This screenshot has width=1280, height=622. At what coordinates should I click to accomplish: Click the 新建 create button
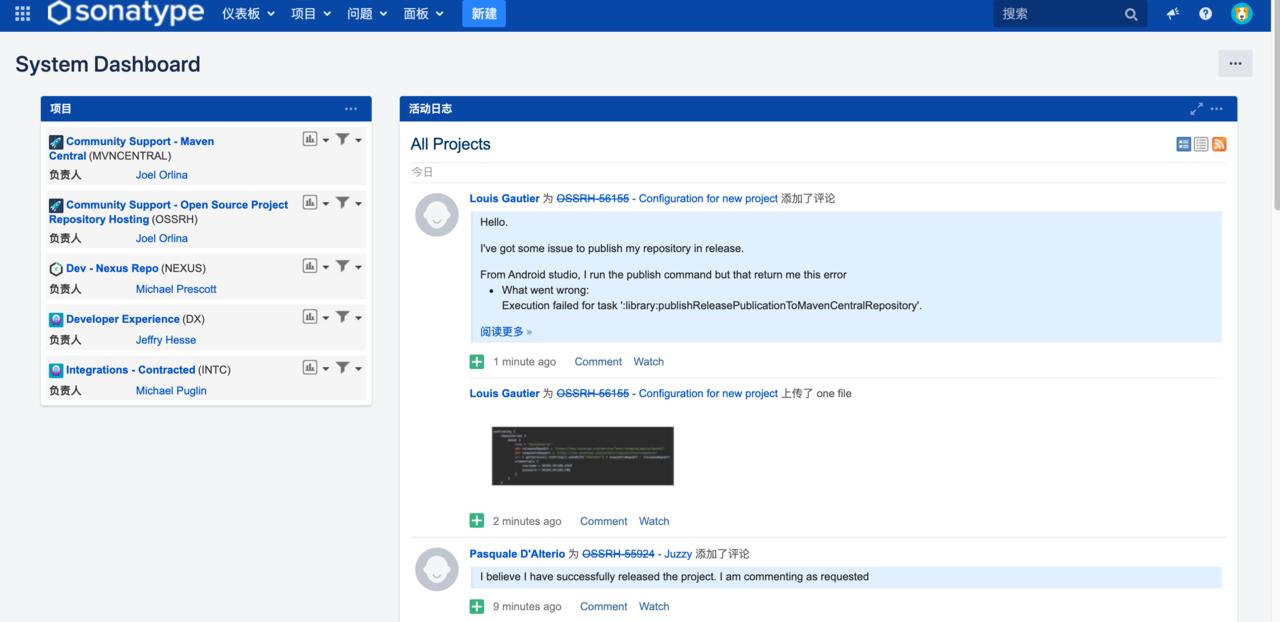click(x=484, y=14)
